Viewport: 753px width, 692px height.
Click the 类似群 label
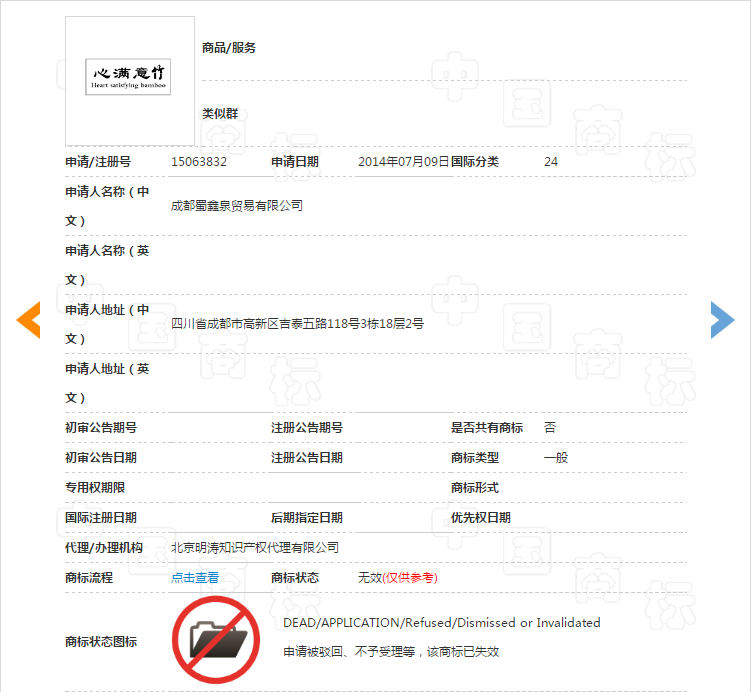(220, 114)
